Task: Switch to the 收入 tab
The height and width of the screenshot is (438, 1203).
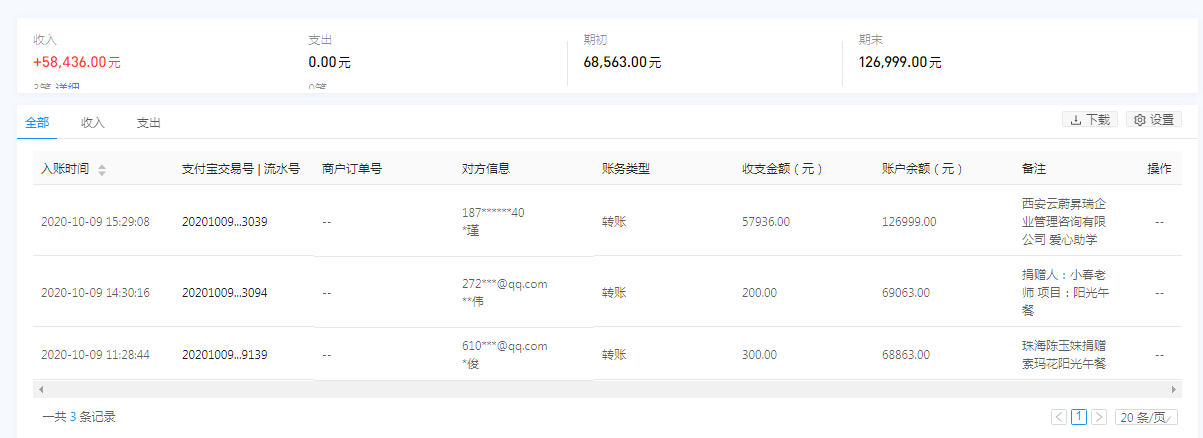Action: coord(93,123)
